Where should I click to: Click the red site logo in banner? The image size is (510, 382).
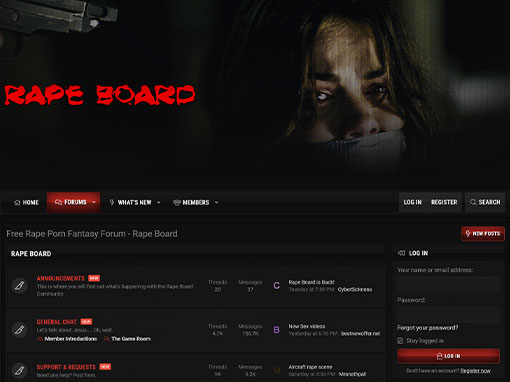coord(99,95)
